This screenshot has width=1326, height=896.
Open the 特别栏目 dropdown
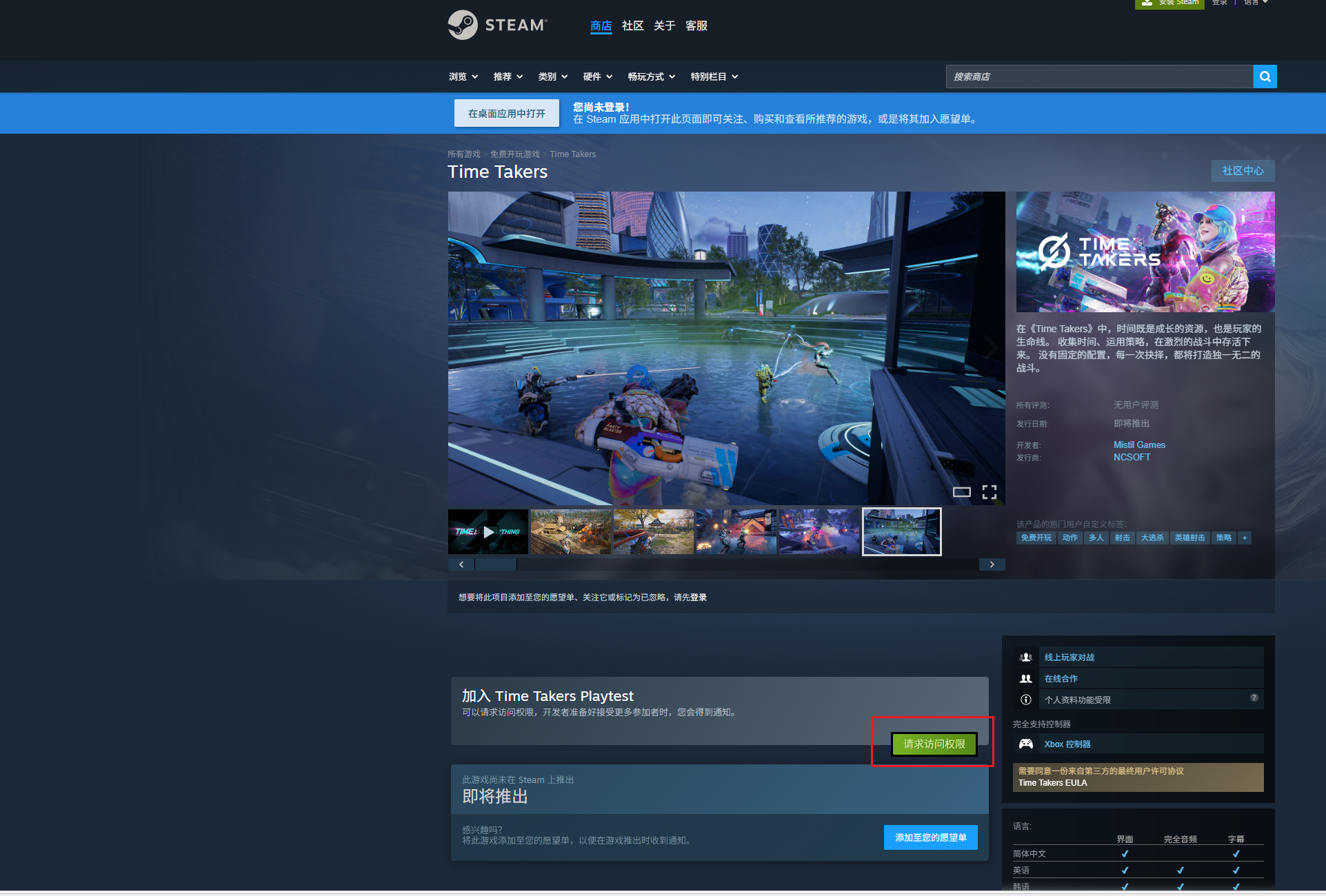(x=714, y=77)
